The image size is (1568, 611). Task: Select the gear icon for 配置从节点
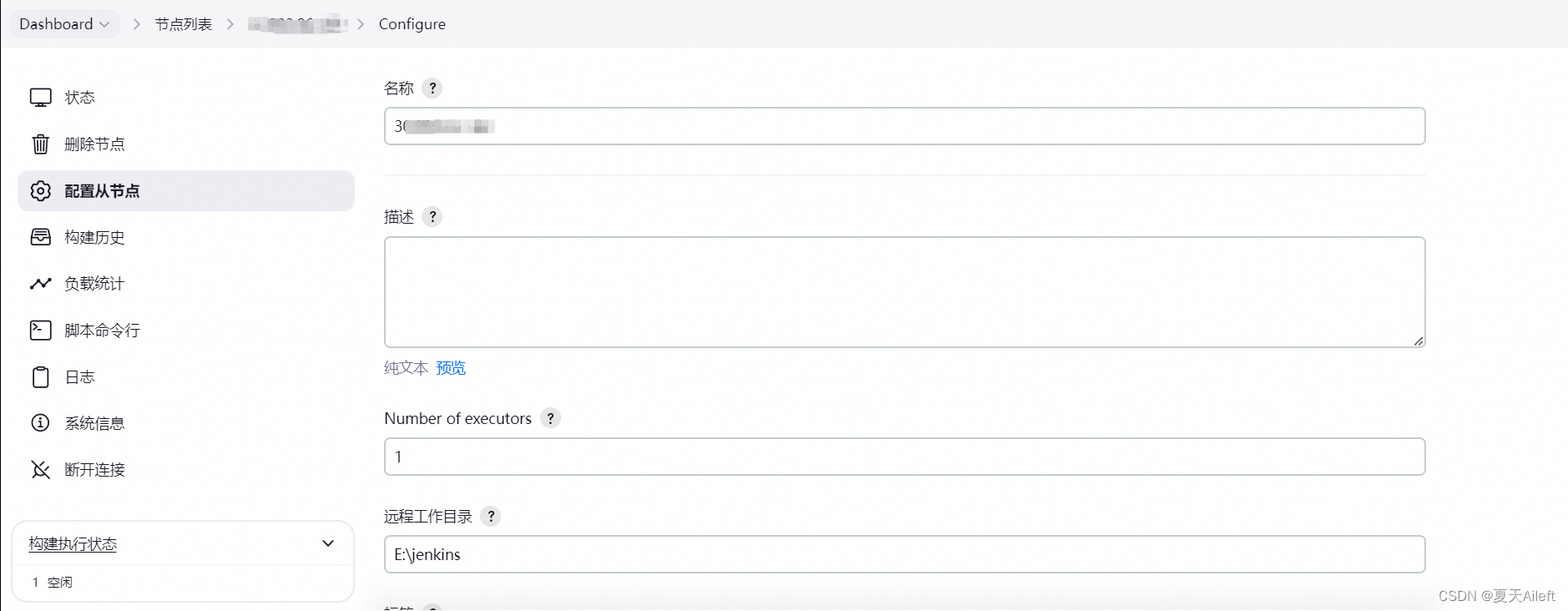pos(40,191)
